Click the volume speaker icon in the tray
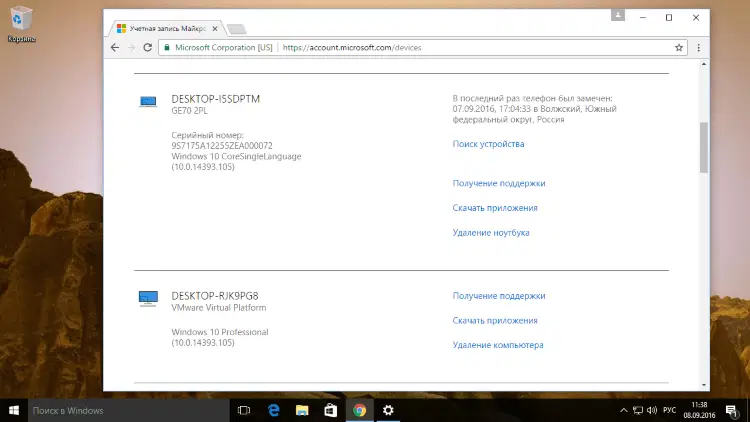Viewport: 750px width, 422px height. (652, 411)
